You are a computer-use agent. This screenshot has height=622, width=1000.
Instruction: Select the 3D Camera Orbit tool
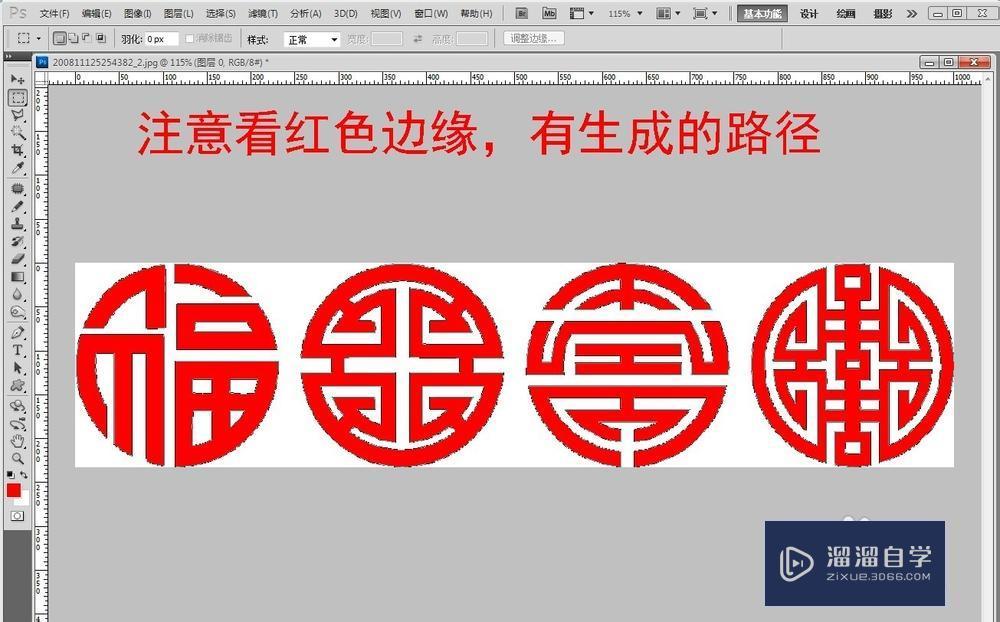point(17,424)
